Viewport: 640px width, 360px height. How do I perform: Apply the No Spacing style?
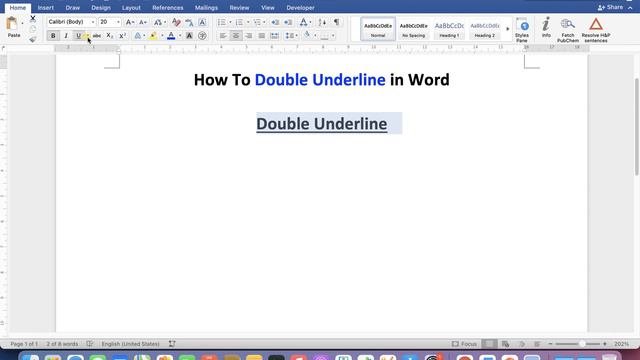point(413,29)
